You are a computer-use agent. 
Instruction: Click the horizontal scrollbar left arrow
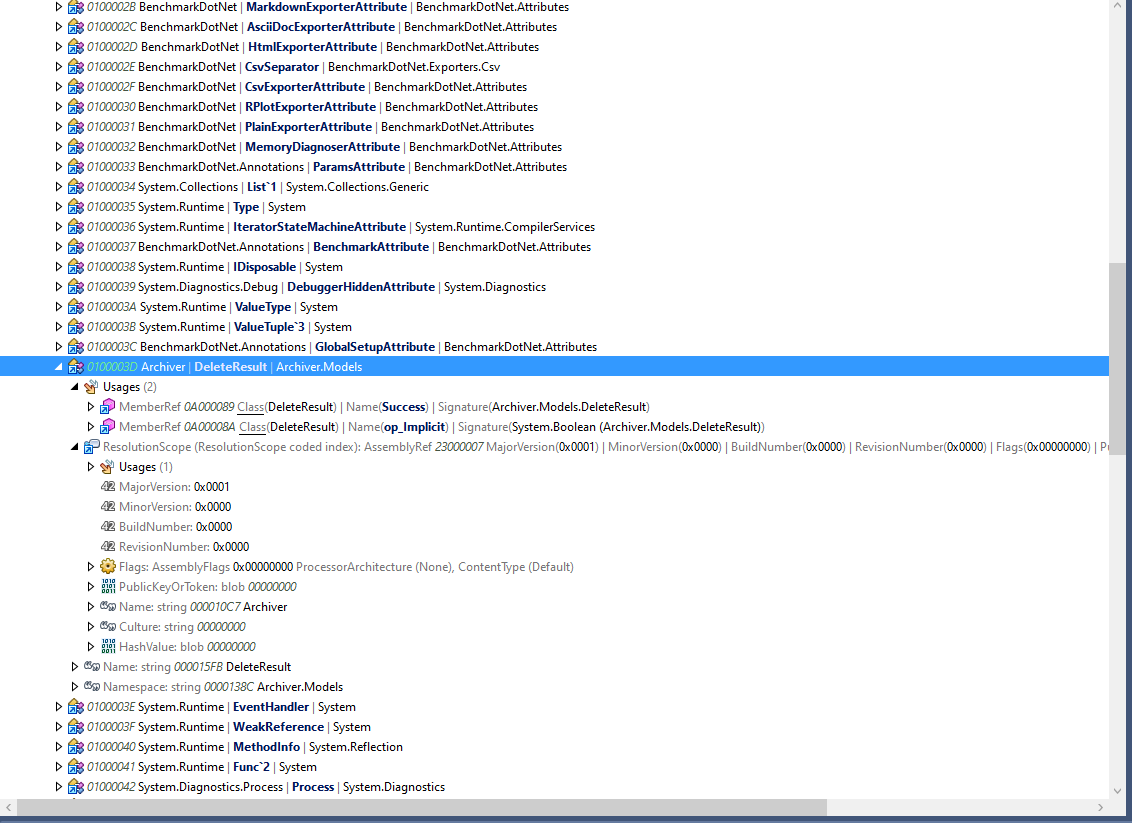[x=8, y=807]
